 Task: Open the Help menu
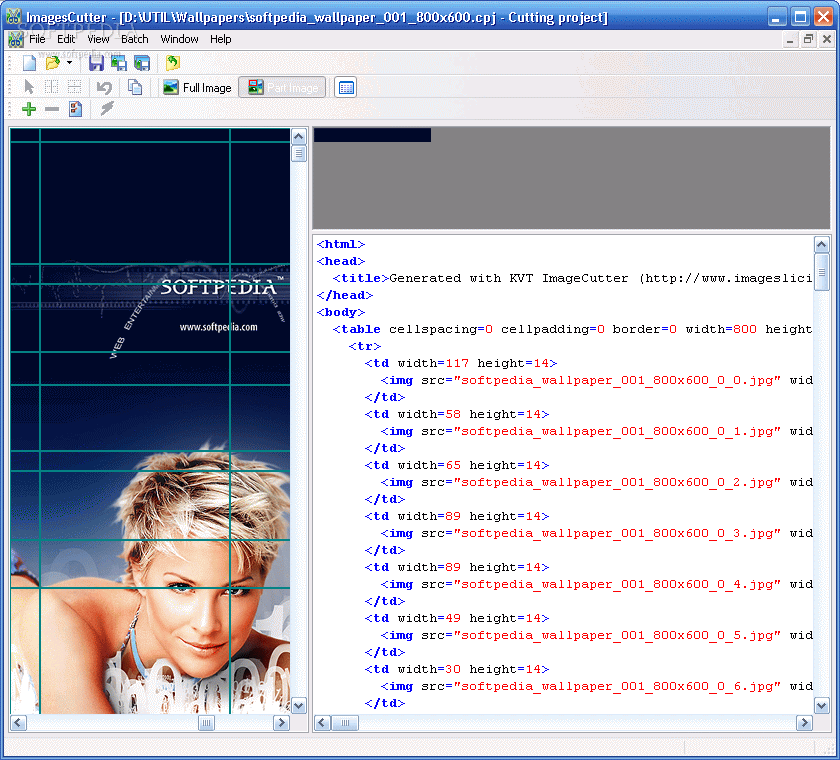pyautogui.click(x=221, y=39)
